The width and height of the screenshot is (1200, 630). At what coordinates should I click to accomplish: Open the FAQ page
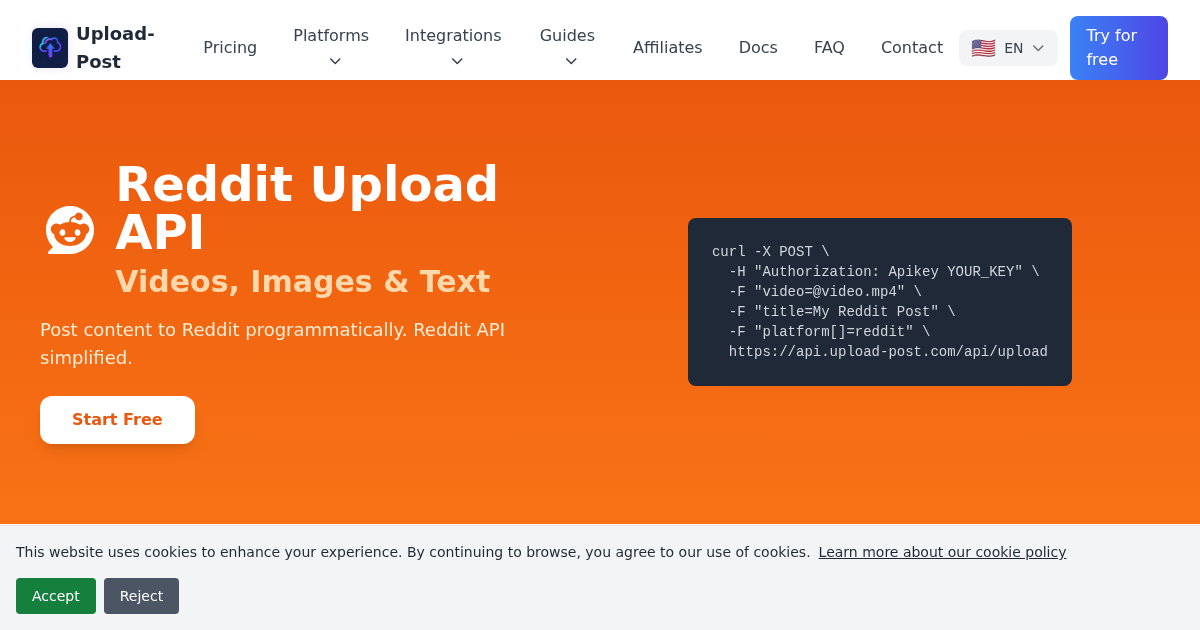click(829, 48)
